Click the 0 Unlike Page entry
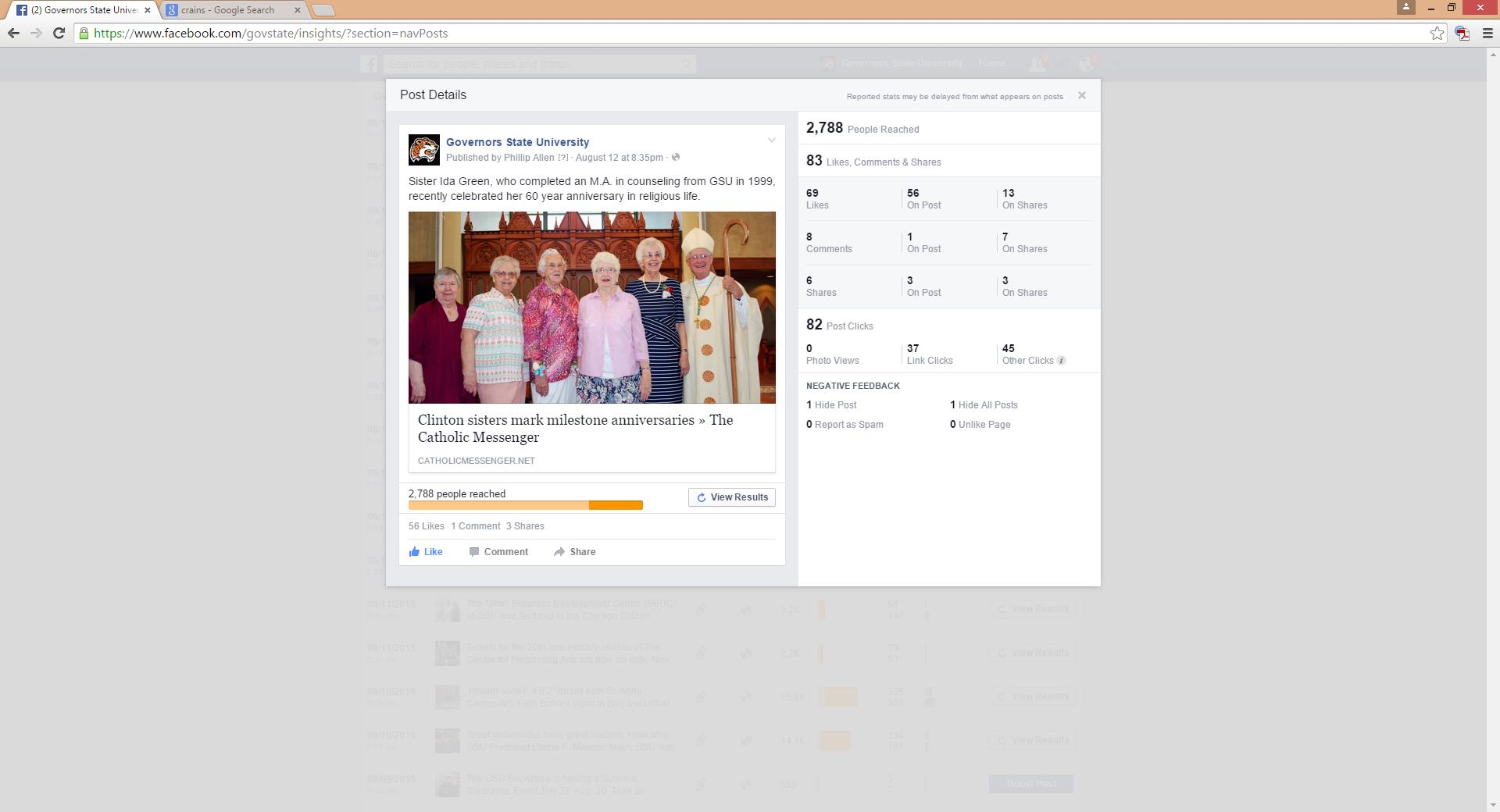Viewport: 1500px width, 812px height. pos(980,425)
